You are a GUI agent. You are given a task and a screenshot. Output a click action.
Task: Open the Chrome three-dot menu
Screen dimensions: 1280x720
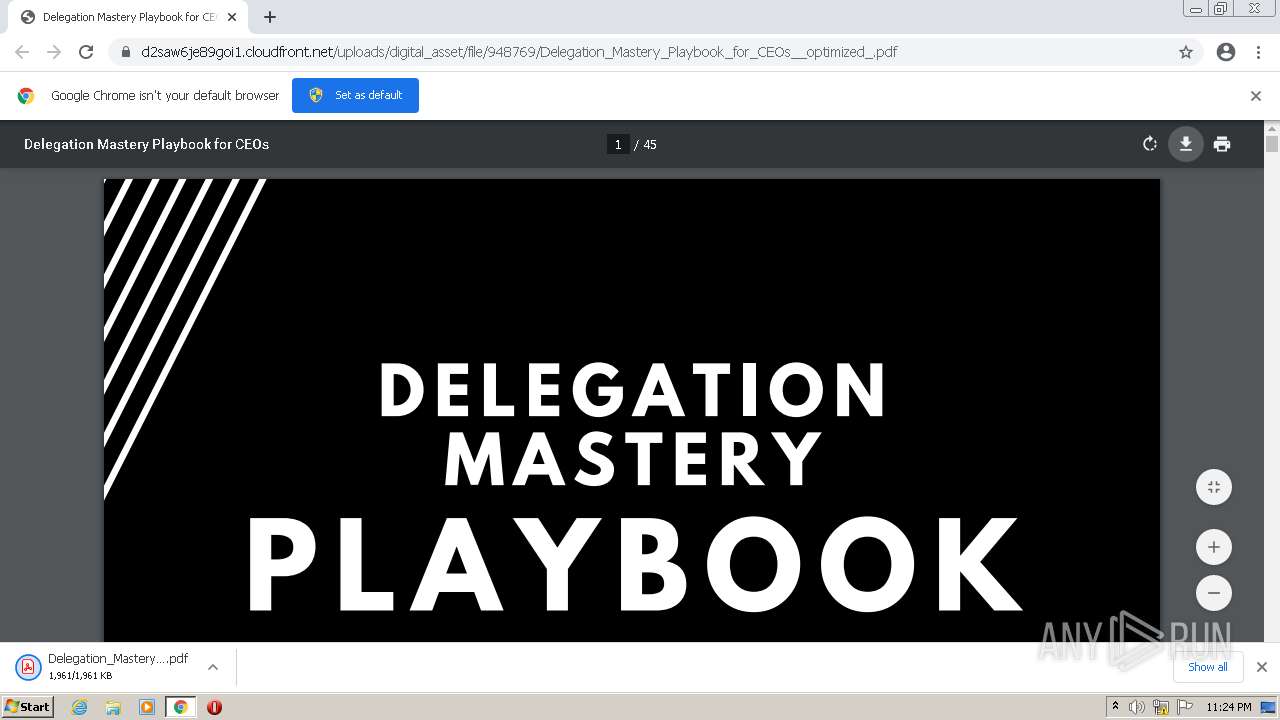pyautogui.click(x=1258, y=52)
